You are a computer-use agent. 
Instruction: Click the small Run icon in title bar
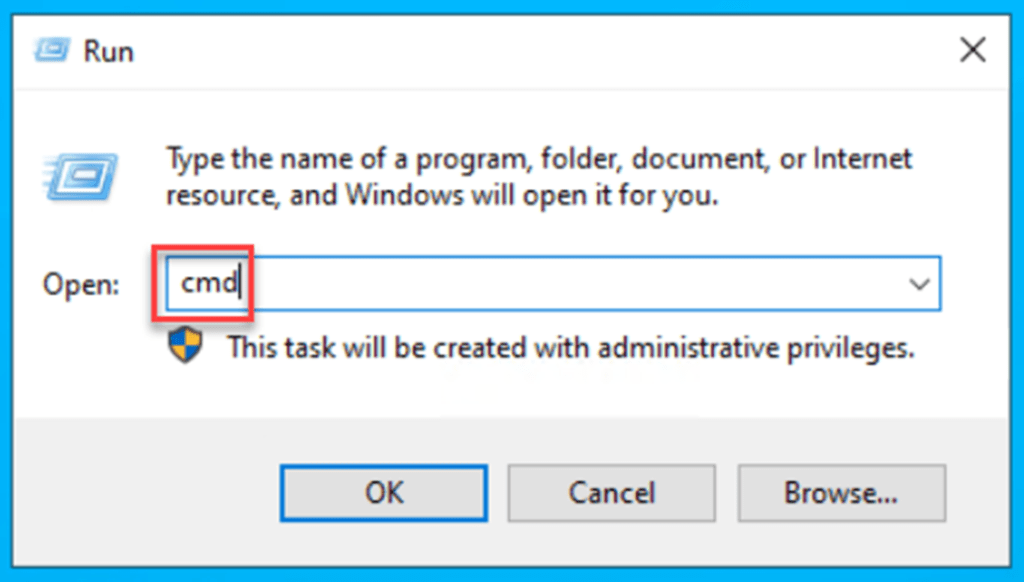coord(52,52)
